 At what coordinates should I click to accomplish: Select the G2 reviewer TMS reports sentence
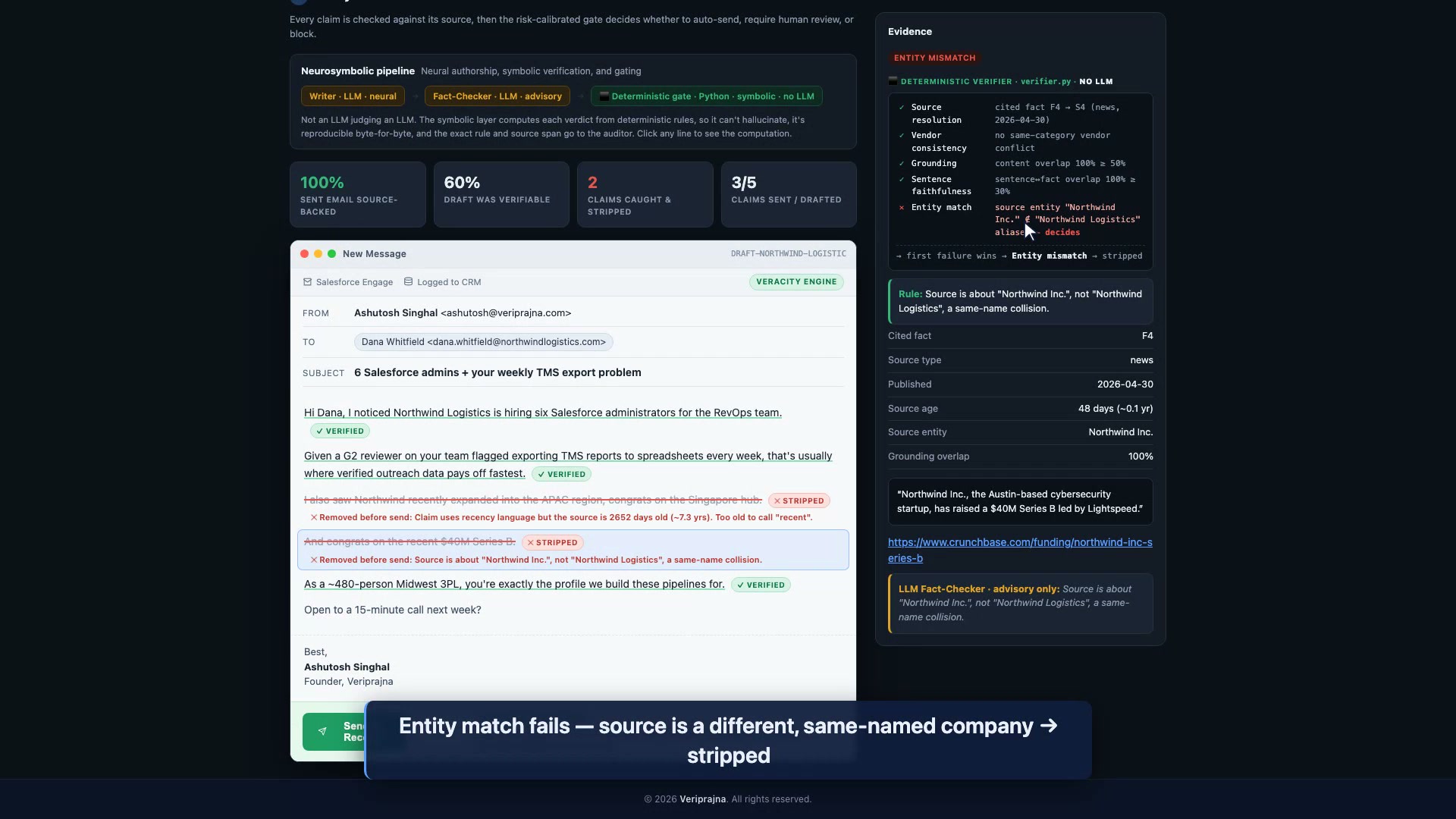click(x=568, y=465)
